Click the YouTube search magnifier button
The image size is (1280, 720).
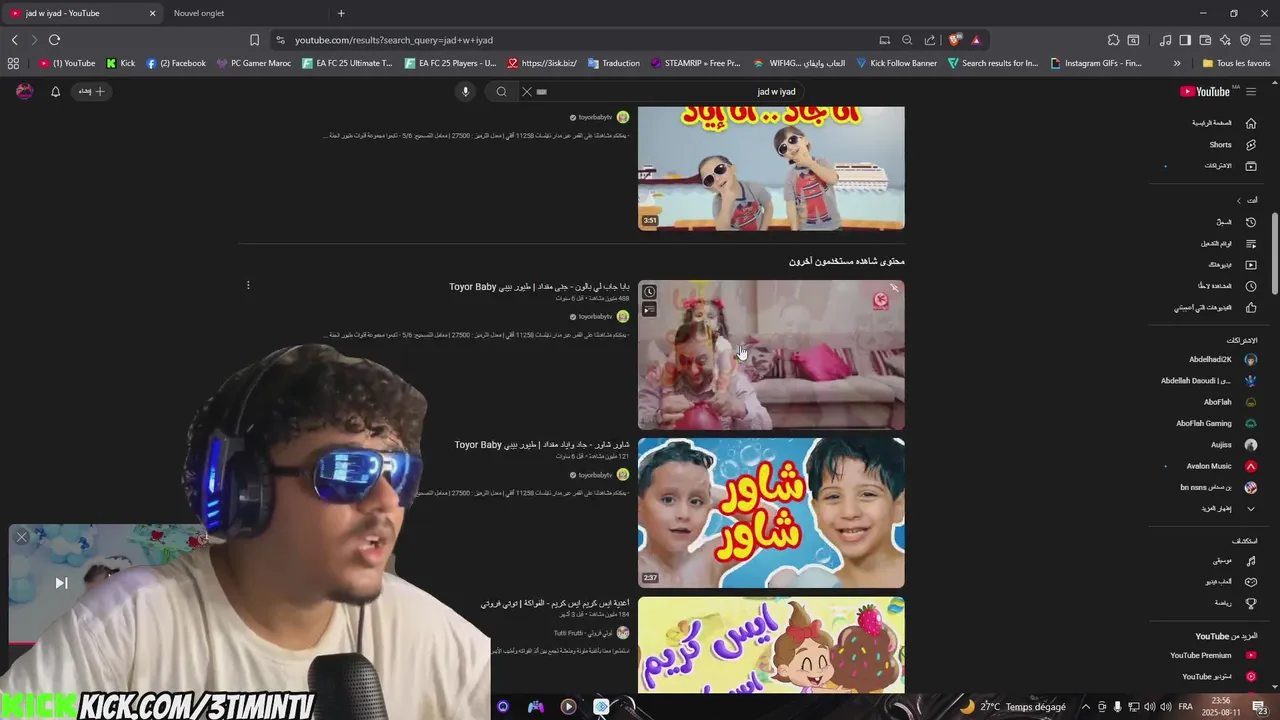501,91
